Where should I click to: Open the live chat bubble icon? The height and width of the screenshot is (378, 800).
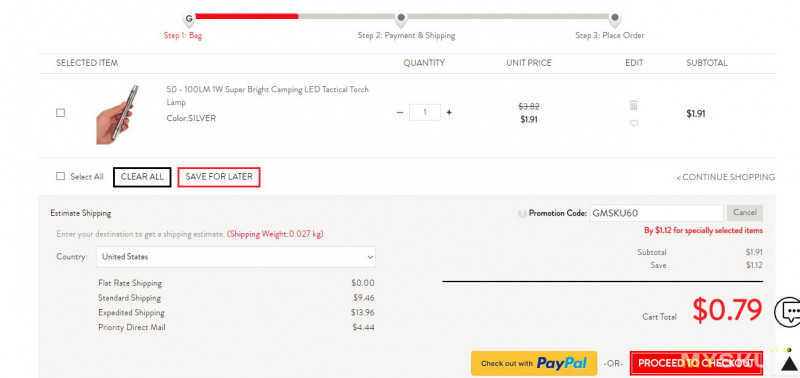pos(788,311)
